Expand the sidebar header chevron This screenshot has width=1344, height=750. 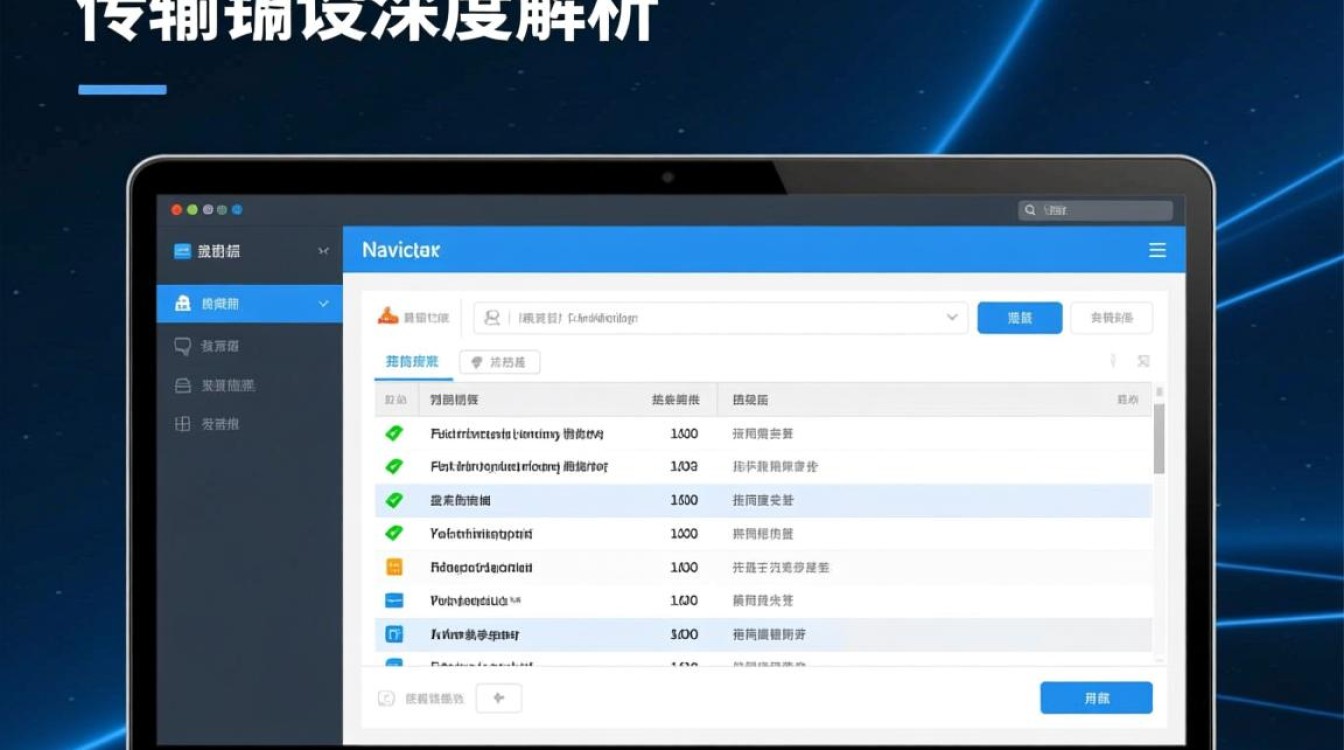(323, 251)
